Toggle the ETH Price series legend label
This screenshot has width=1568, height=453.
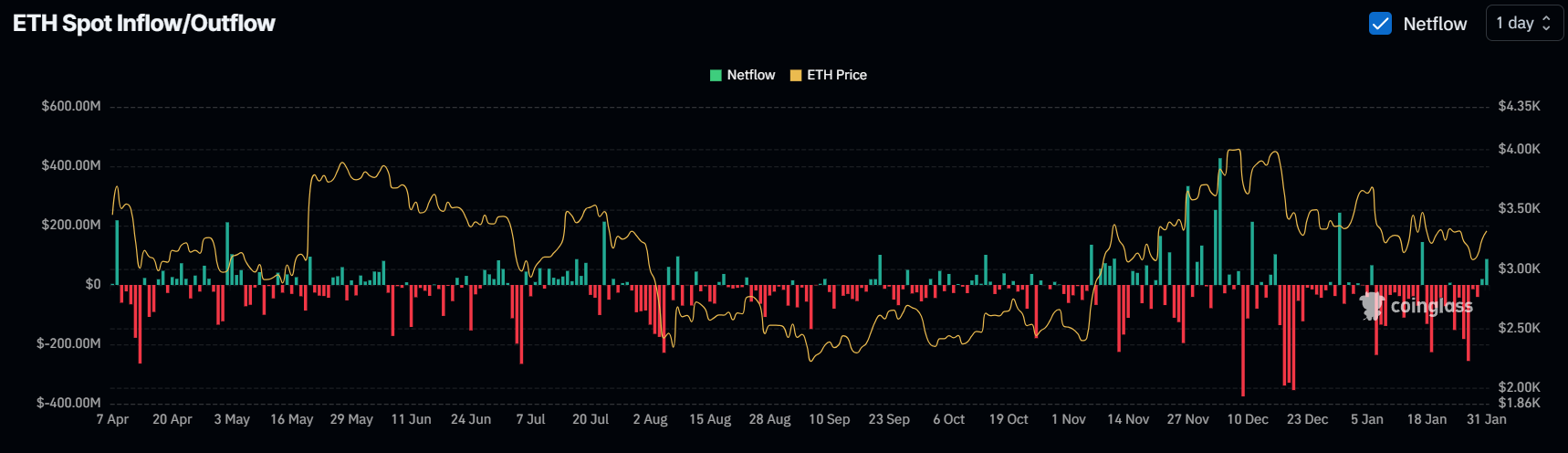(x=836, y=75)
